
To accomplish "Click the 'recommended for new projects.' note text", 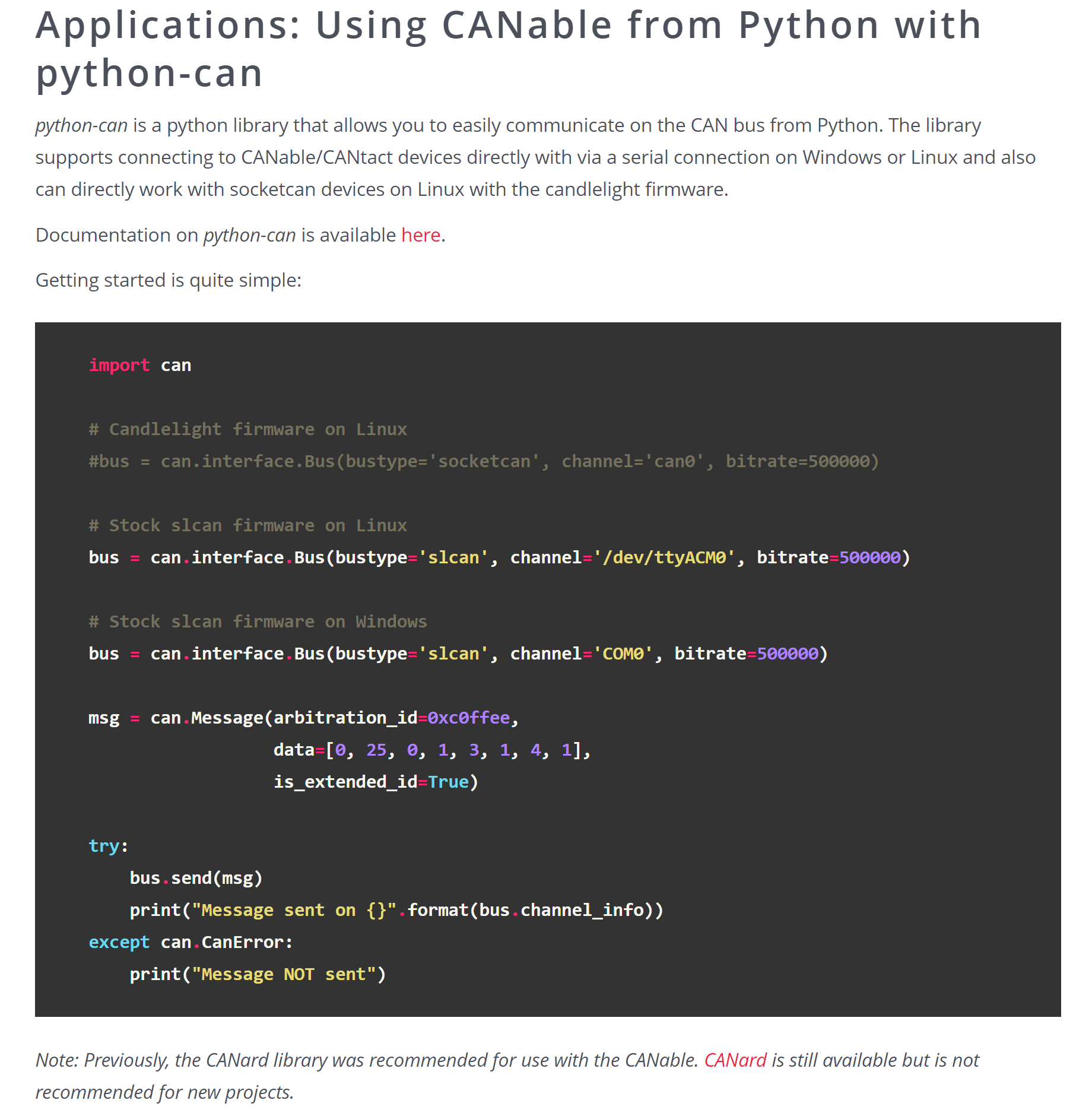I will coord(165,1092).
